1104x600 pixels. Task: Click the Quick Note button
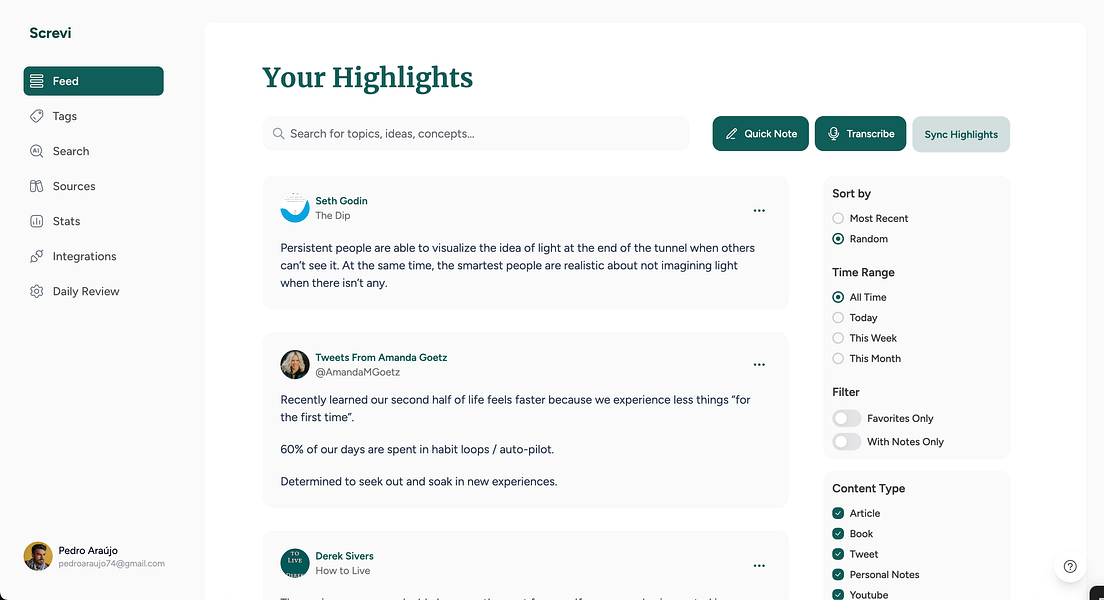760,134
